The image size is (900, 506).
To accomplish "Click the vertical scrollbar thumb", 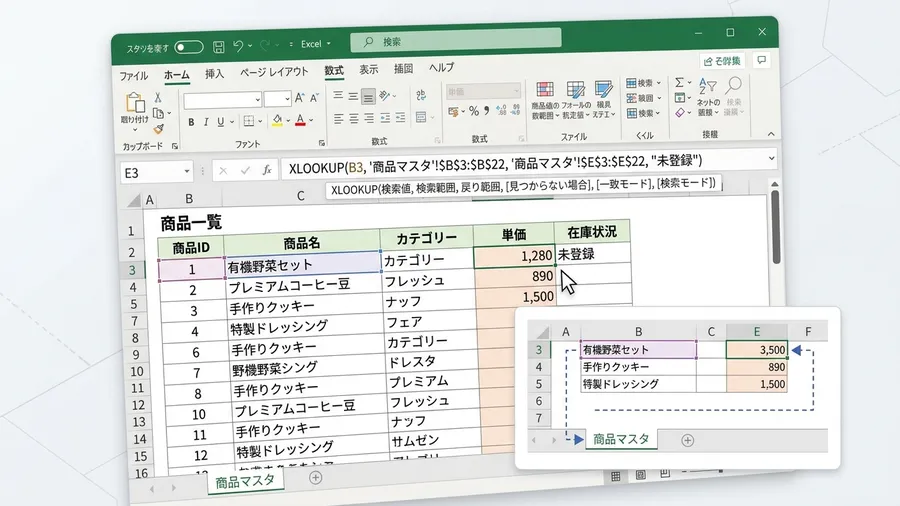I will (775, 227).
